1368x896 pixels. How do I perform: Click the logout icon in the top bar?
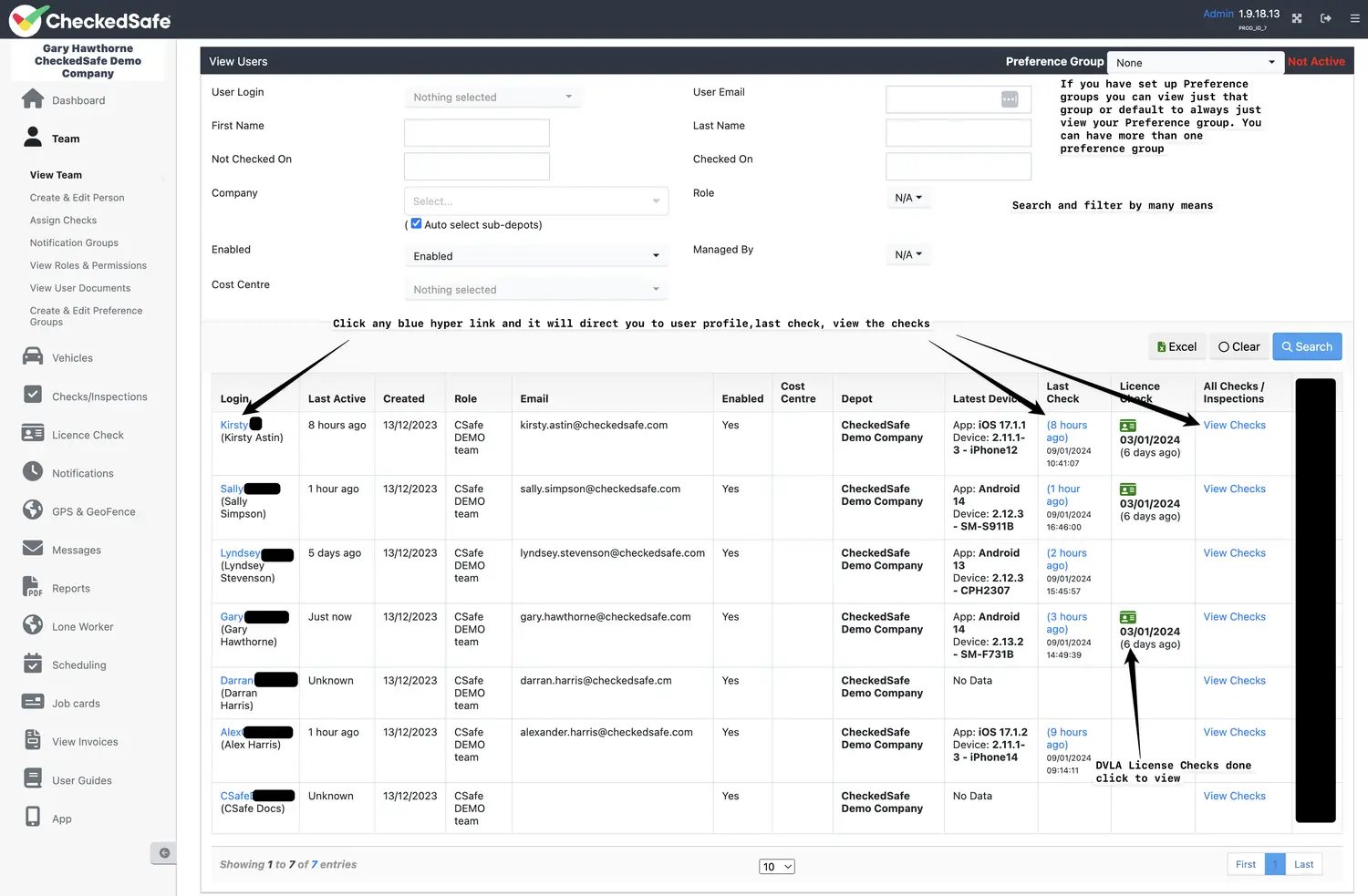coord(1325,18)
